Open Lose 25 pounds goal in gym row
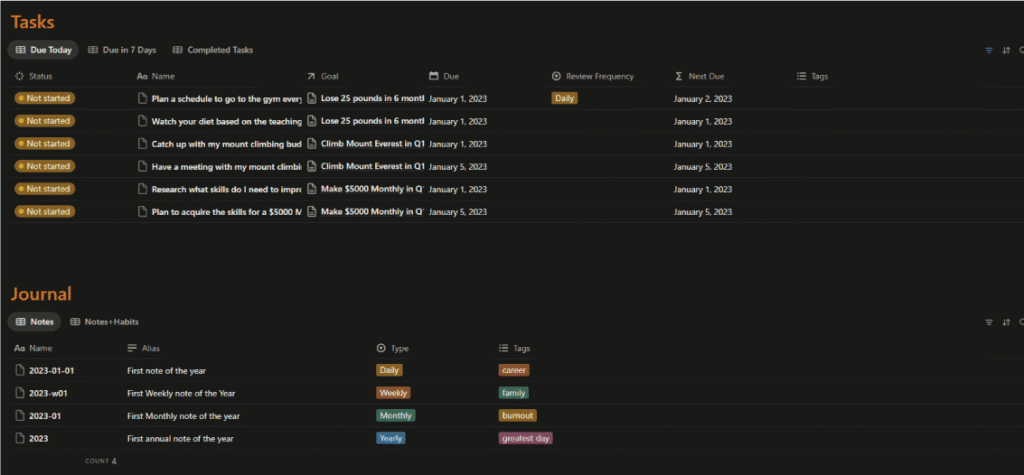1024x475 pixels. [x=372, y=99]
